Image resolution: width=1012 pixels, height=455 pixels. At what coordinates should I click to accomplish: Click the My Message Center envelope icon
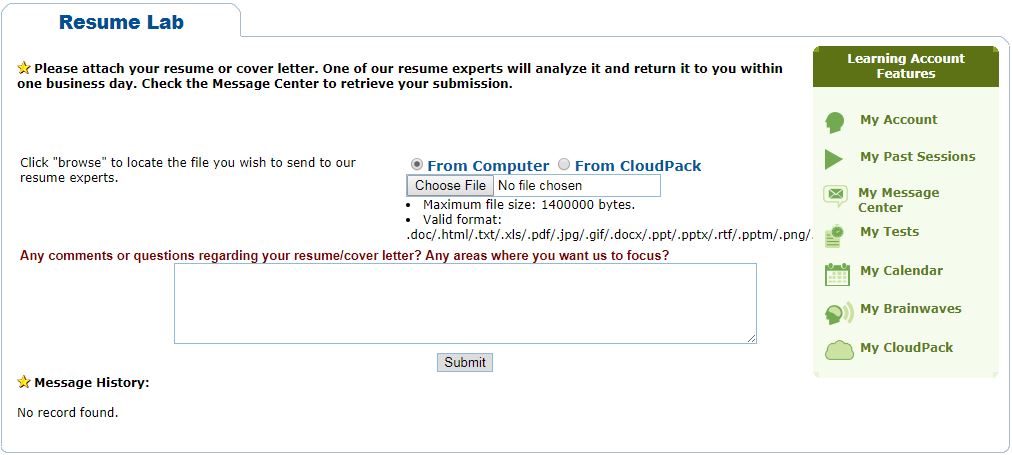click(x=836, y=195)
